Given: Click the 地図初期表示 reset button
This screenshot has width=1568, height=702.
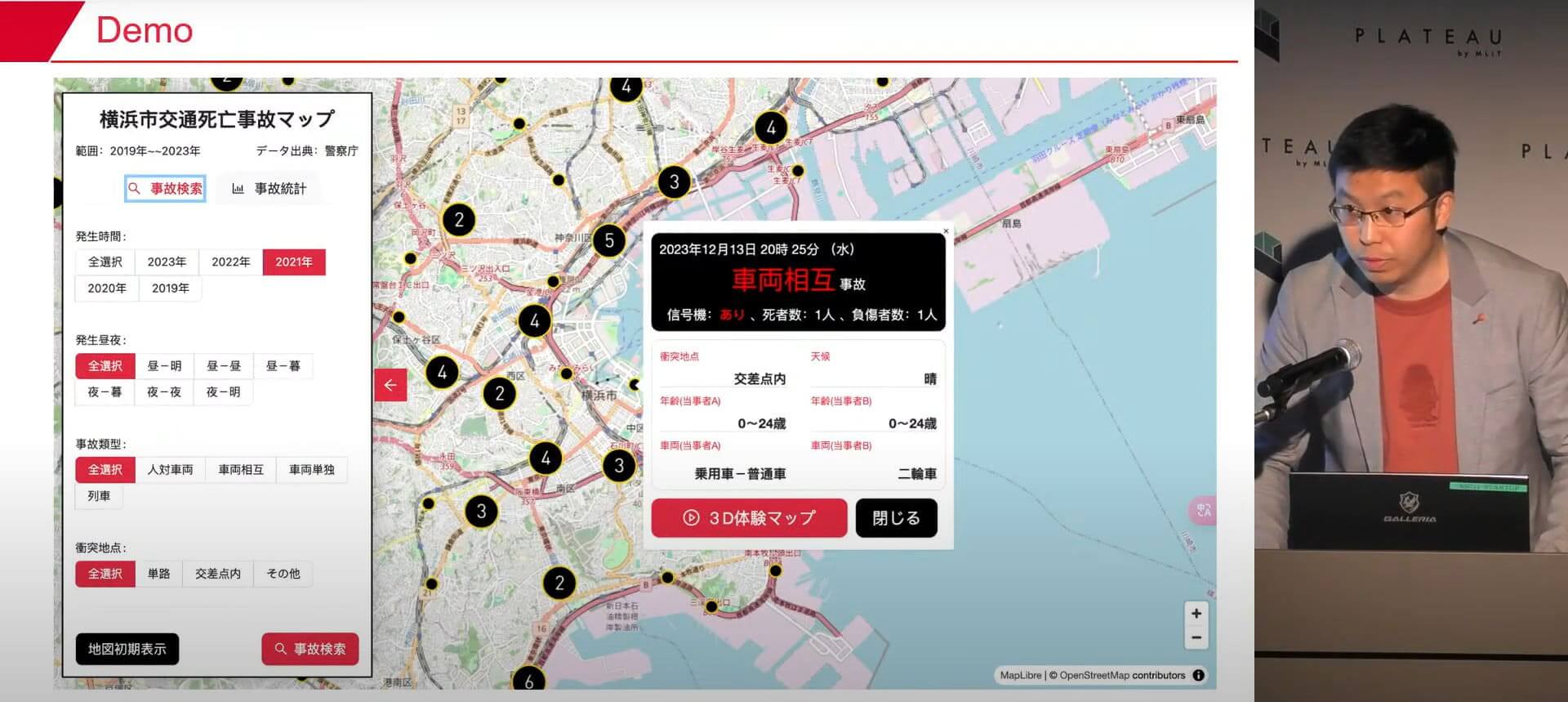Looking at the screenshot, I should click(127, 649).
